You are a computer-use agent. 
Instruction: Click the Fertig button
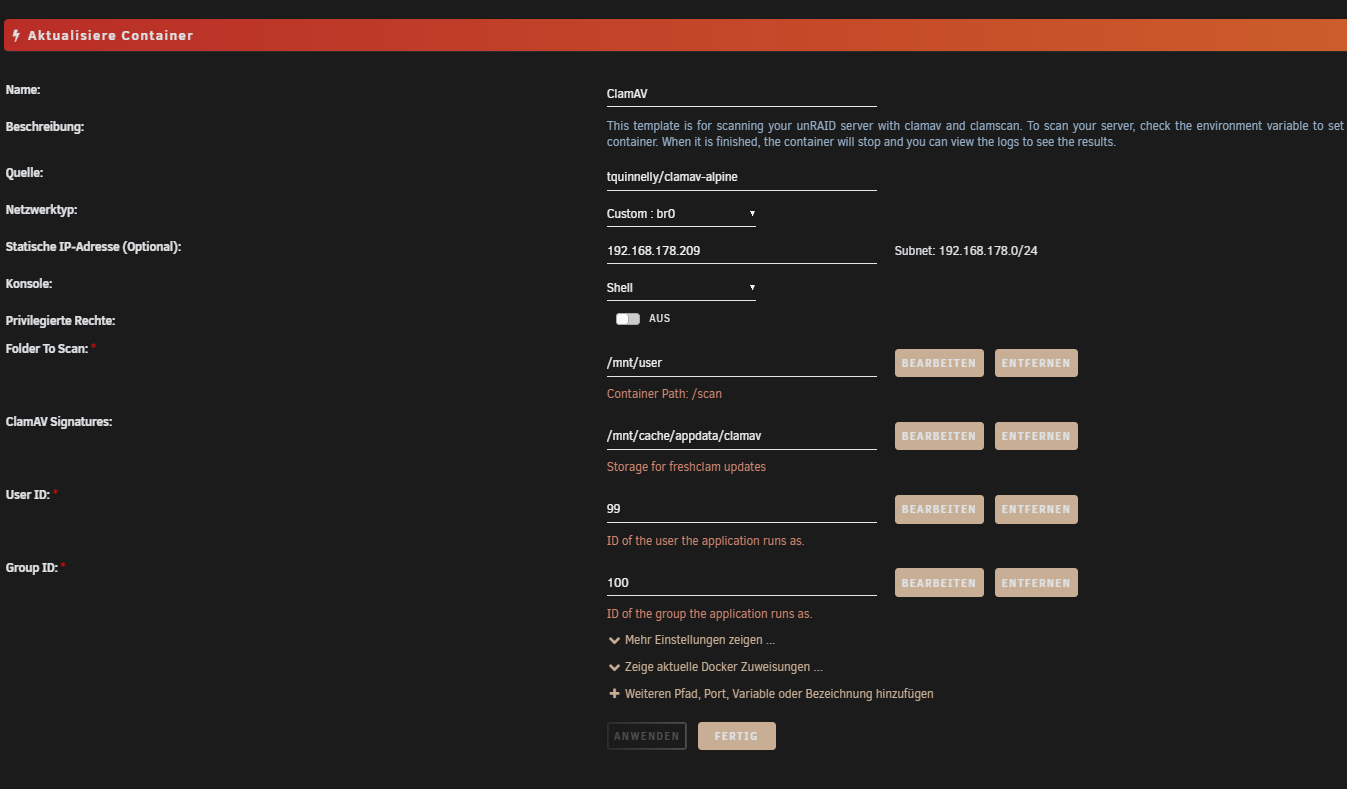pos(737,736)
